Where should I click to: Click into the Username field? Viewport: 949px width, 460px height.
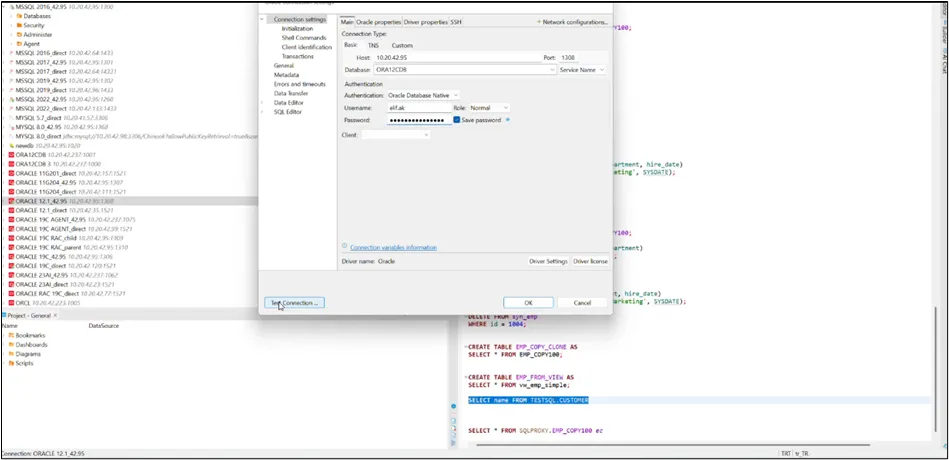(419, 108)
